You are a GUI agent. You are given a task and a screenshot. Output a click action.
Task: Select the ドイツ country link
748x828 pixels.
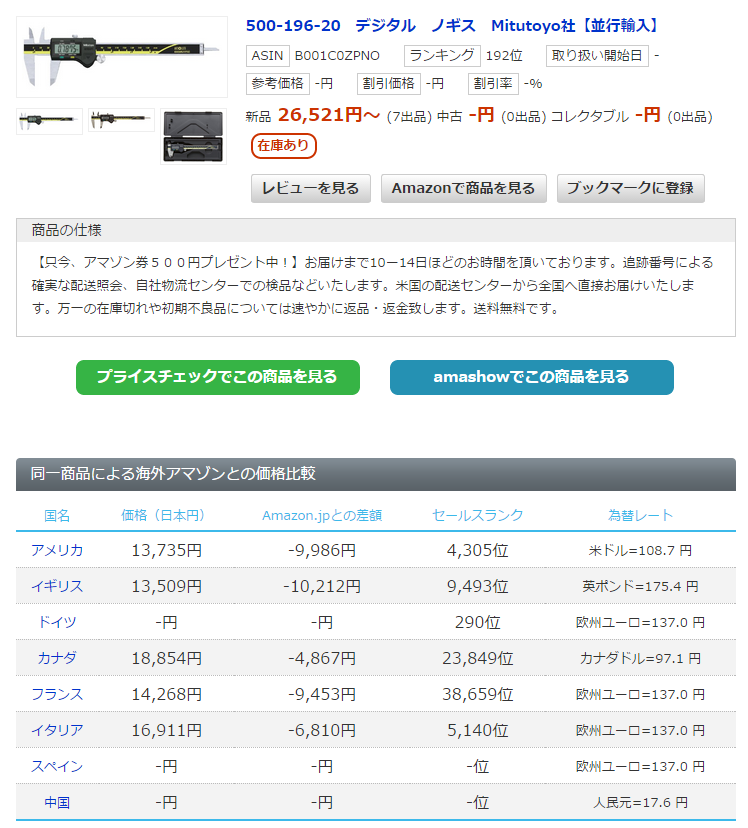[57, 622]
